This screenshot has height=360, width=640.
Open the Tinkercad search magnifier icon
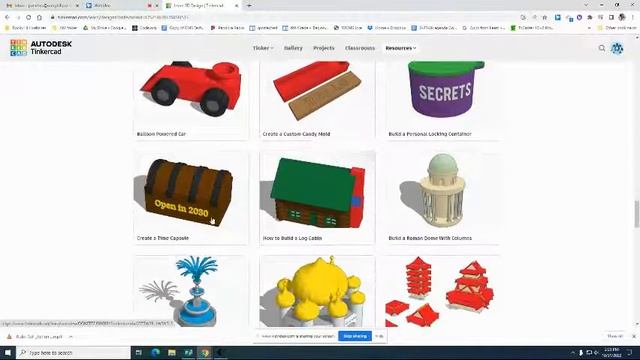coord(602,48)
